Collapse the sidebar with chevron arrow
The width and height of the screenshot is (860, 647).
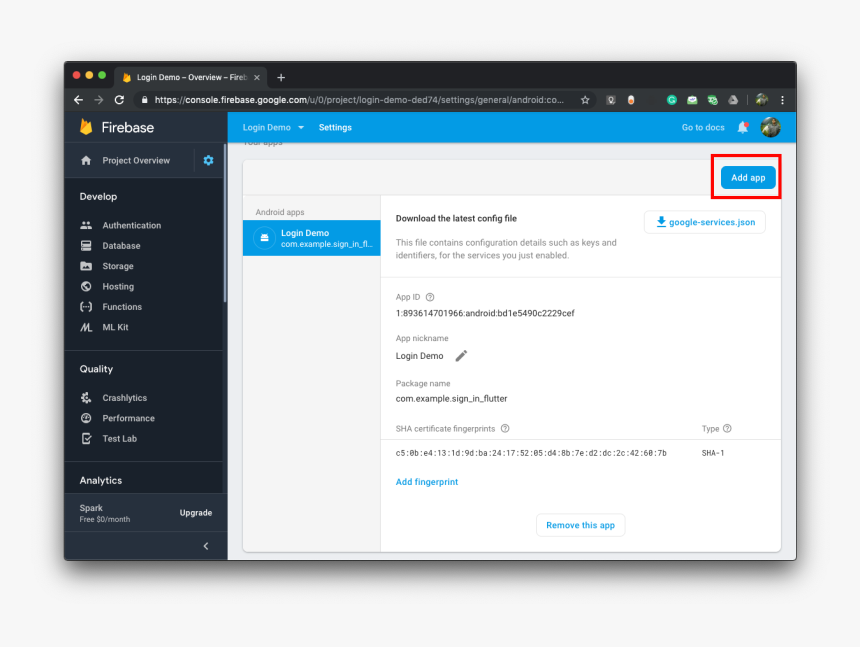tap(206, 546)
